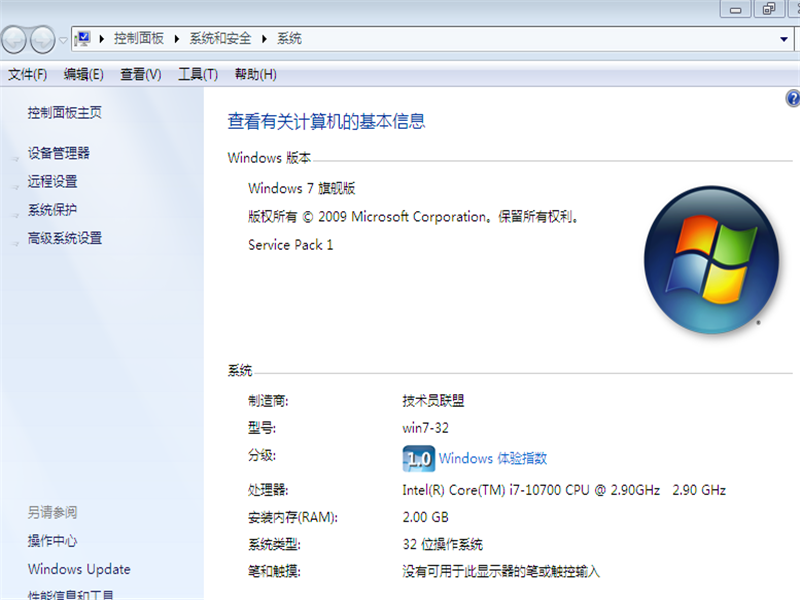Open the address bar history dropdown arrow

783,39
